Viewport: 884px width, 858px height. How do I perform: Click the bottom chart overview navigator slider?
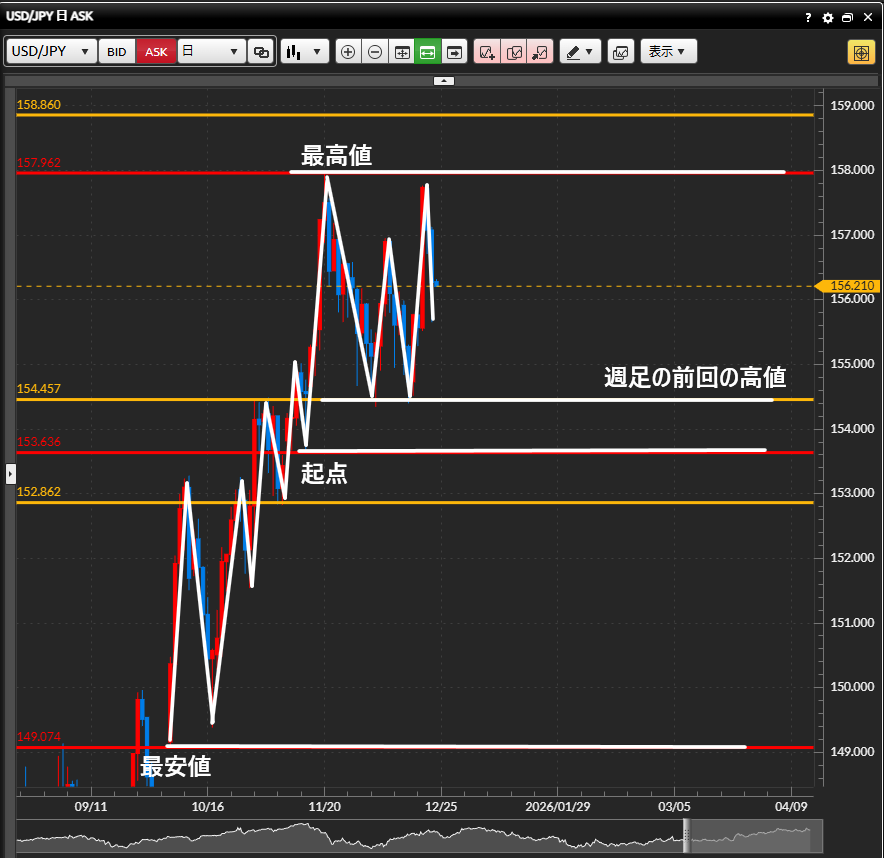[754, 836]
